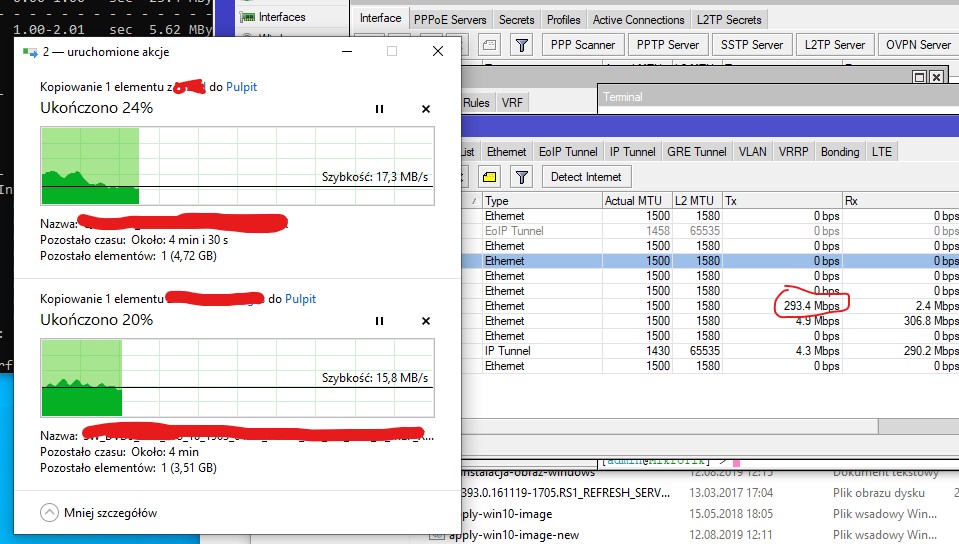
Task: Click the comment icon in PPP toolbar
Action: click(489, 45)
